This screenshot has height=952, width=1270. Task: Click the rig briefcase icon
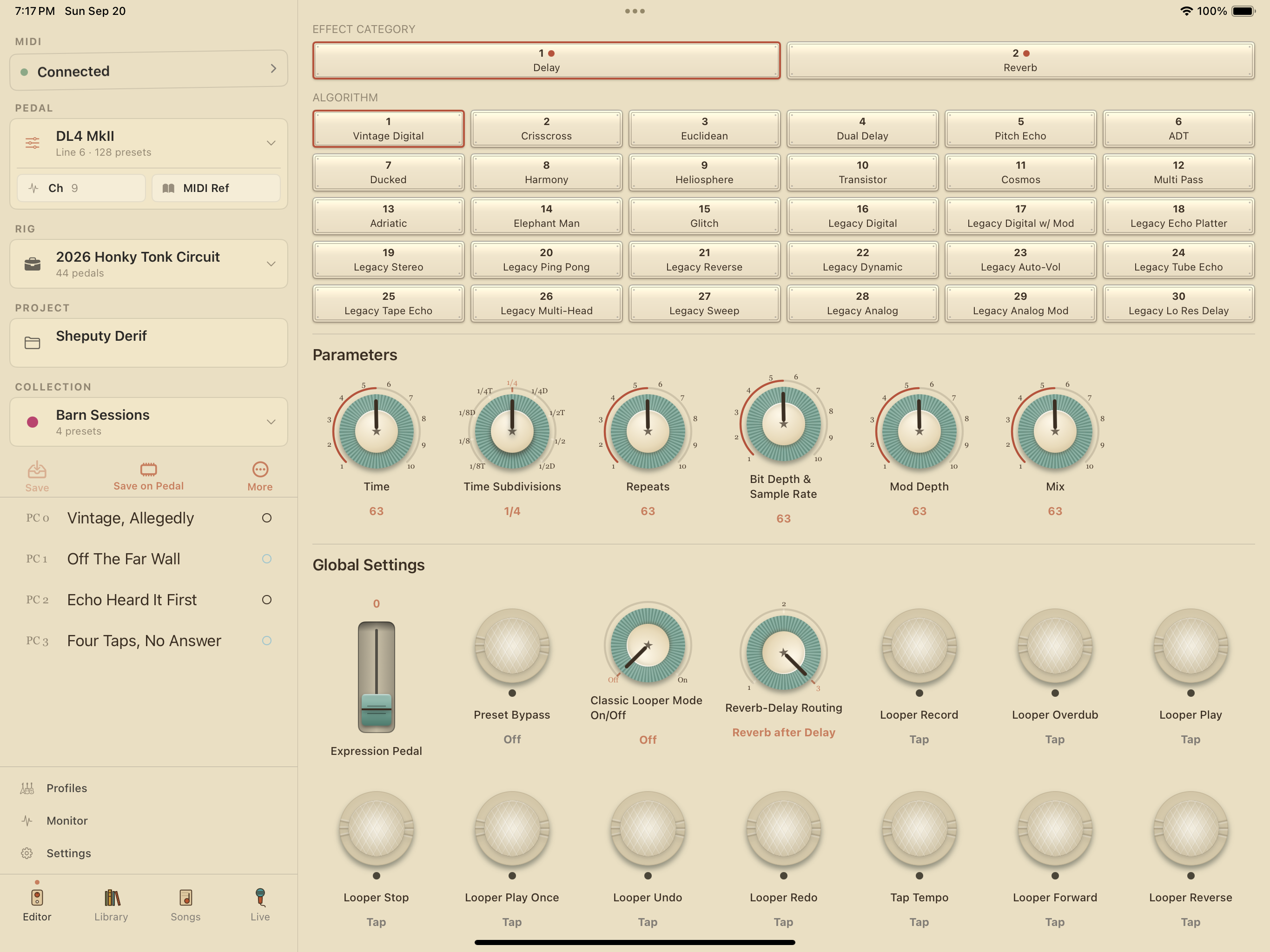click(x=33, y=264)
